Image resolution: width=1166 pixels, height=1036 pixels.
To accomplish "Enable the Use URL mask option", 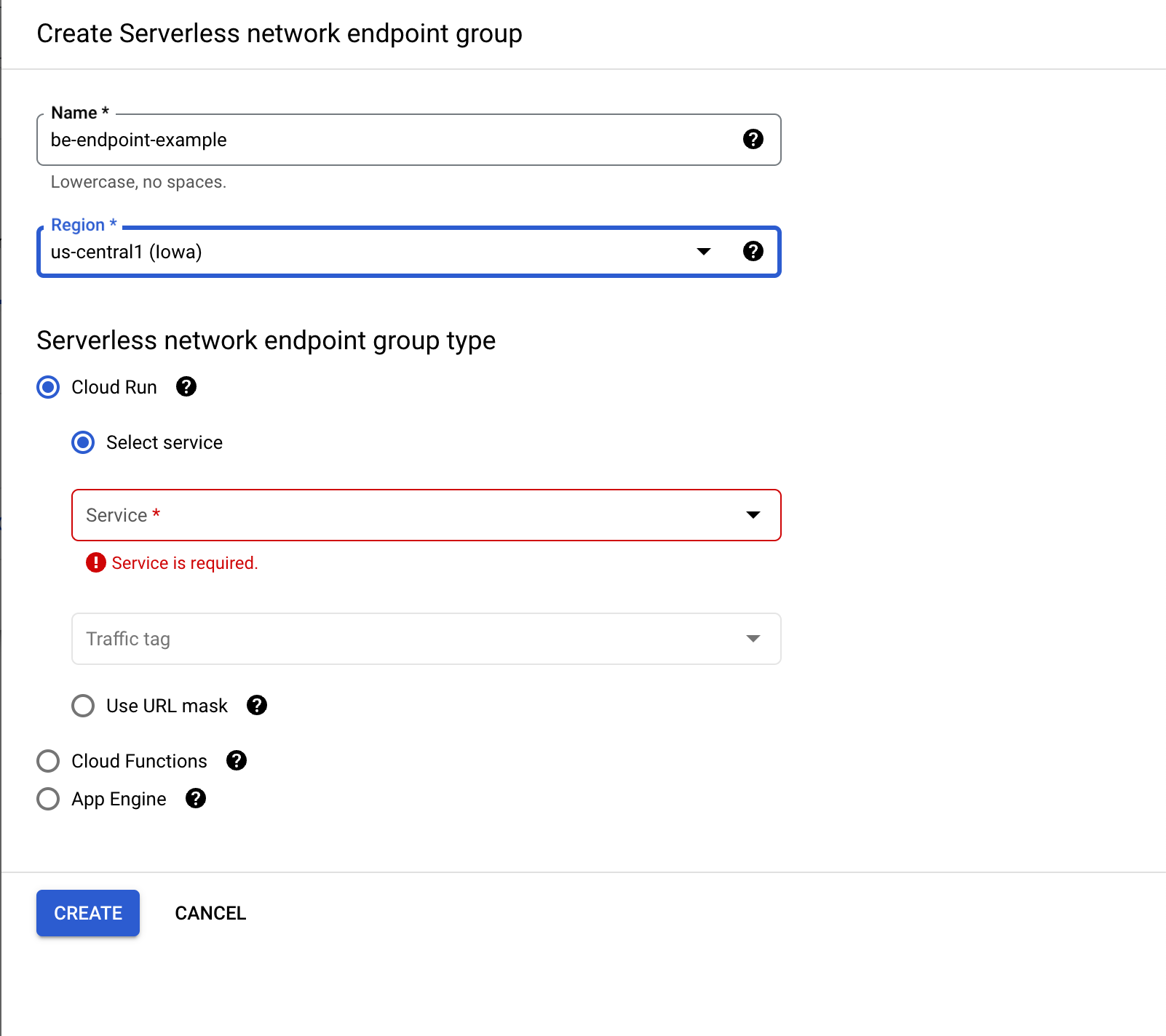I will pyautogui.click(x=83, y=706).
